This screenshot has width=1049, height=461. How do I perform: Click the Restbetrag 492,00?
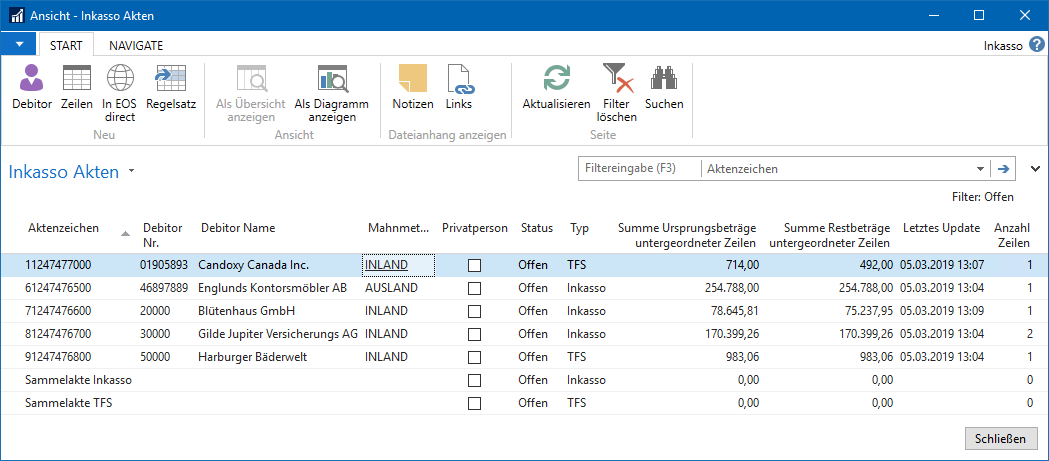[x=874, y=265]
